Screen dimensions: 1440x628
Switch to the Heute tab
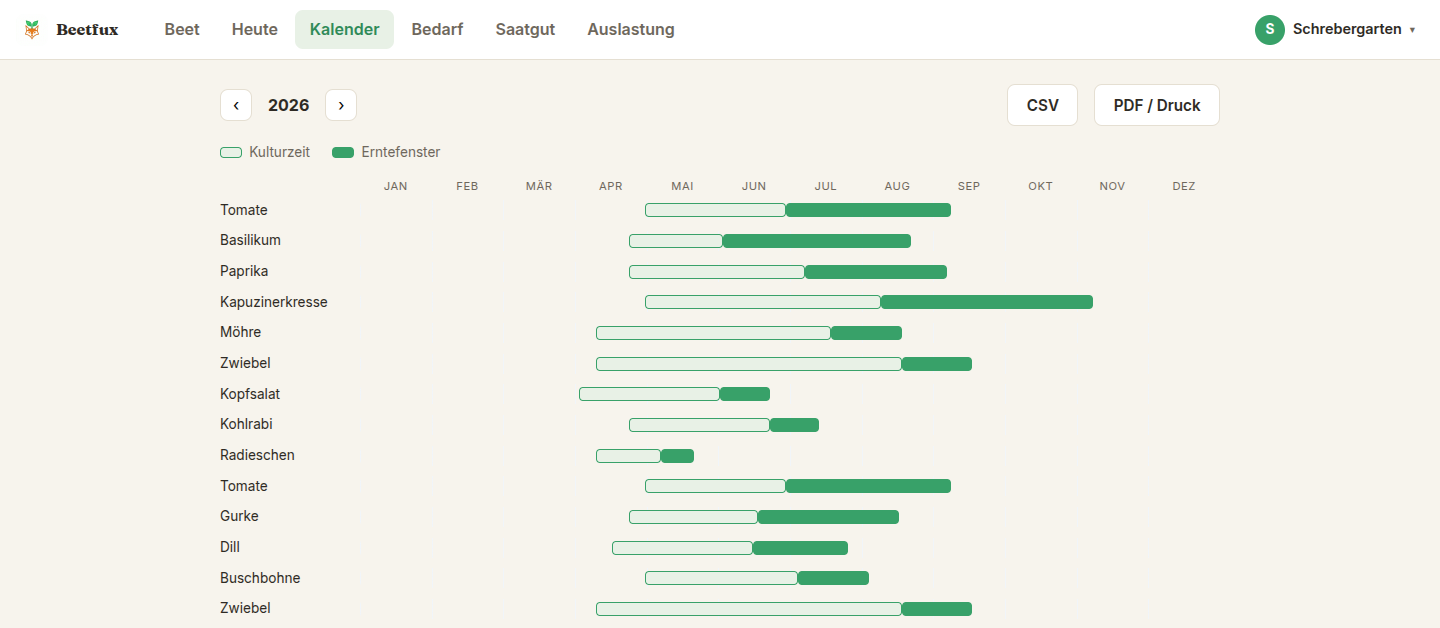click(x=255, y=30)
